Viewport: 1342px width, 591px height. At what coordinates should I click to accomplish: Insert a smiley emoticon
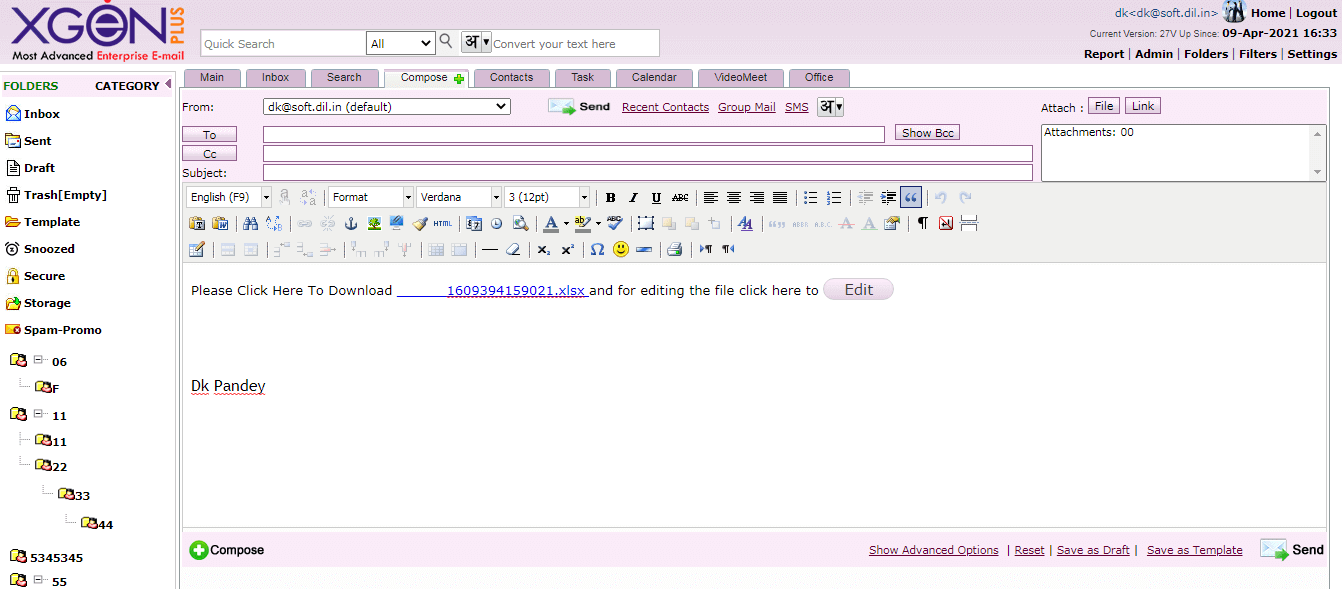(621, 250)
